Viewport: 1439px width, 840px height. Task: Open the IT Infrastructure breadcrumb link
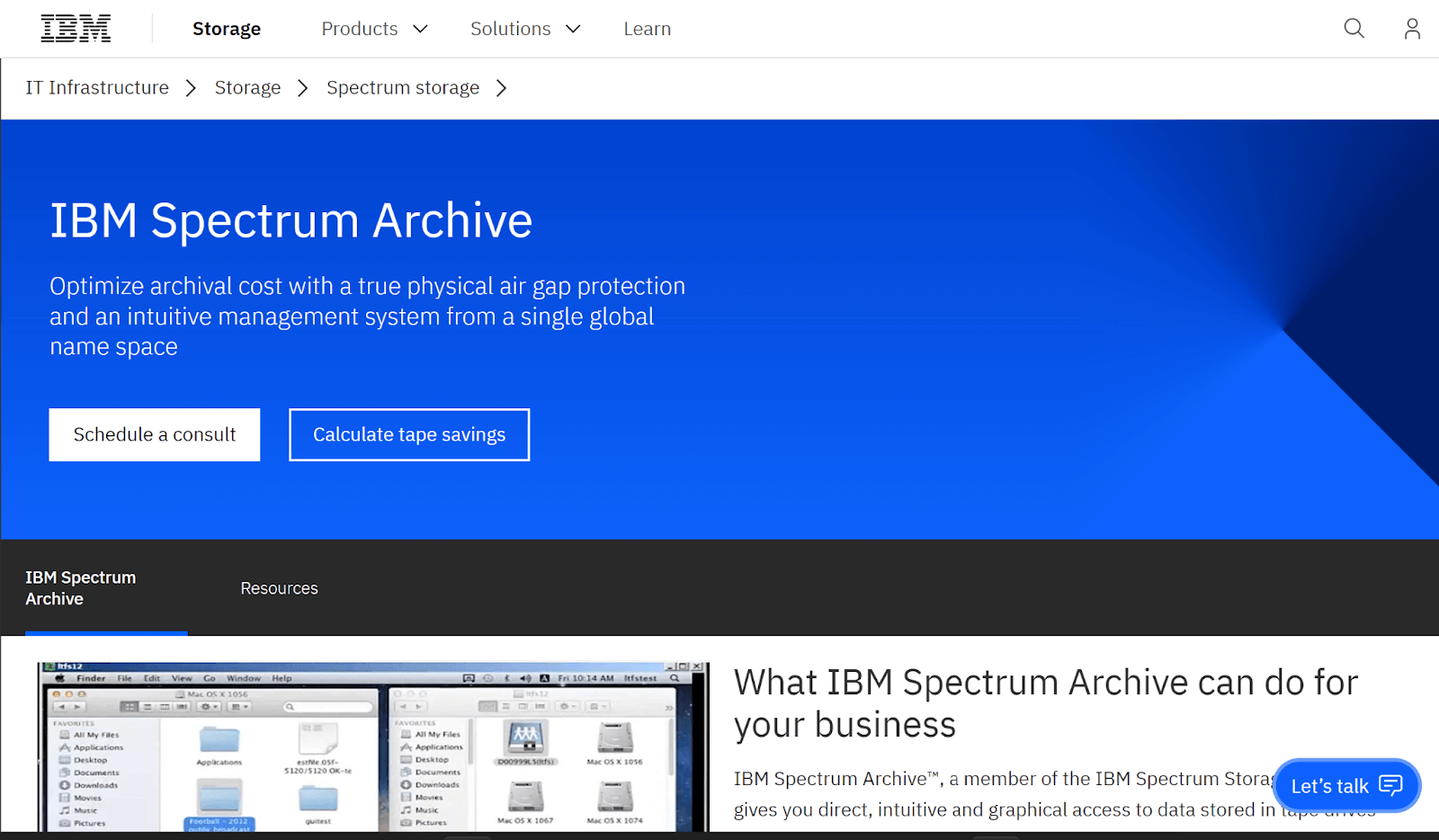(97, 87)
